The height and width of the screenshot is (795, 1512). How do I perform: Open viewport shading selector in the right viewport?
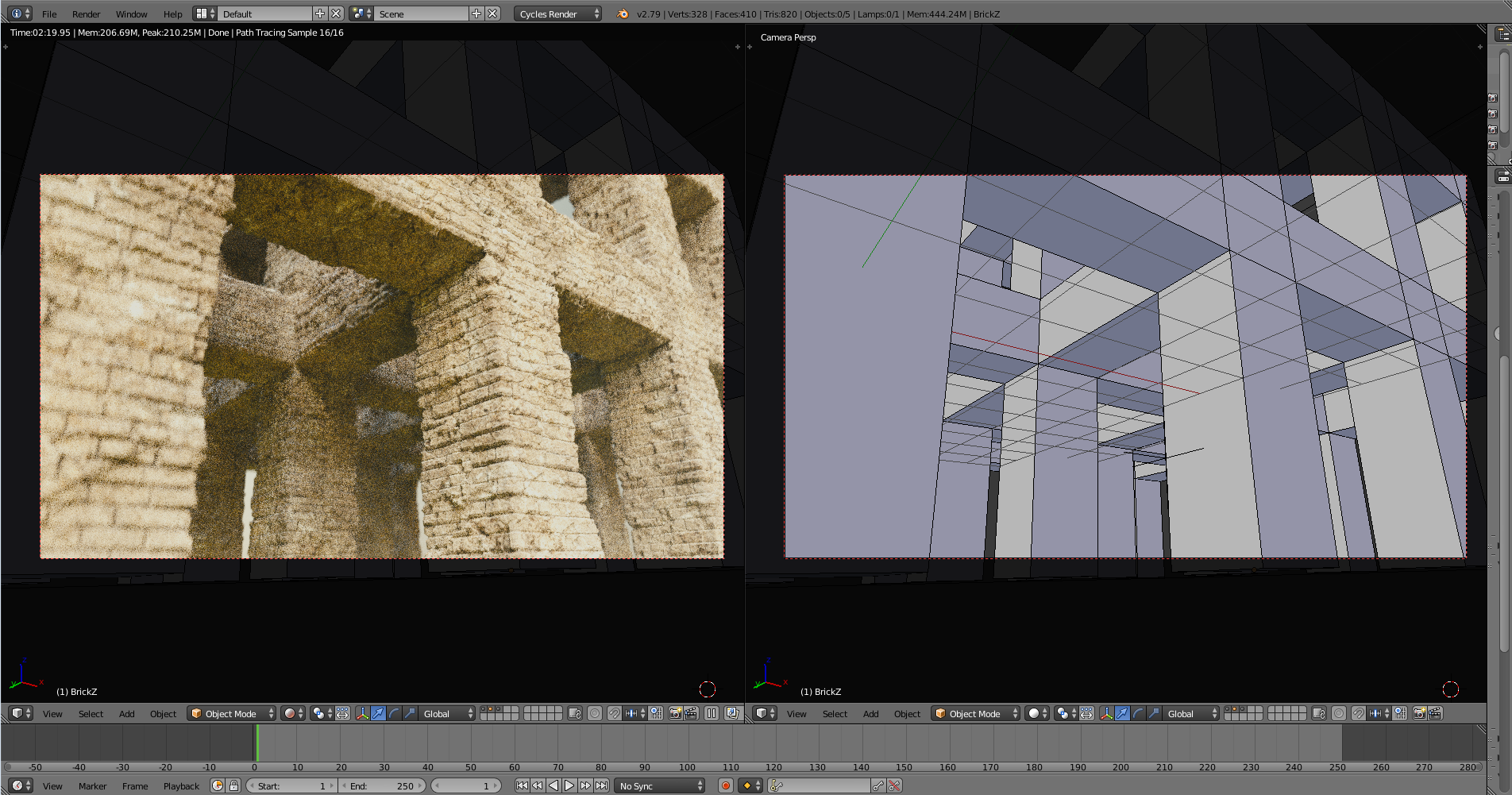[x=1037, y=713]
